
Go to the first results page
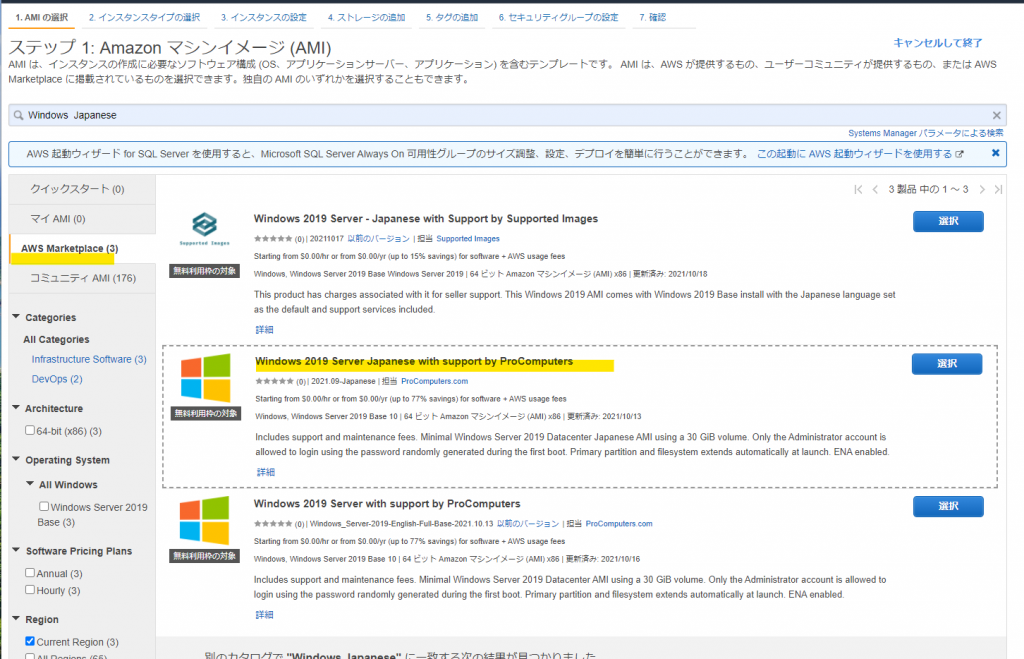(858, 189)
